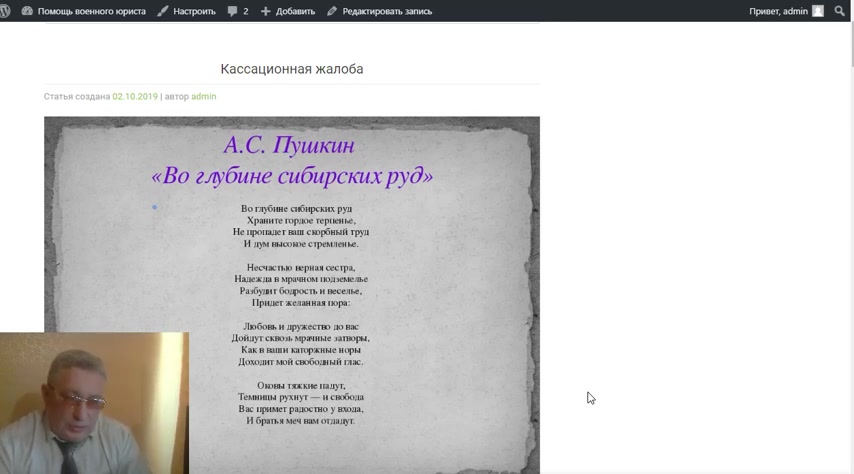The height and width of the screenshot is (474, 854).
Task: Click the 'Статья создана' label text
Action: (x=77, y=96)
